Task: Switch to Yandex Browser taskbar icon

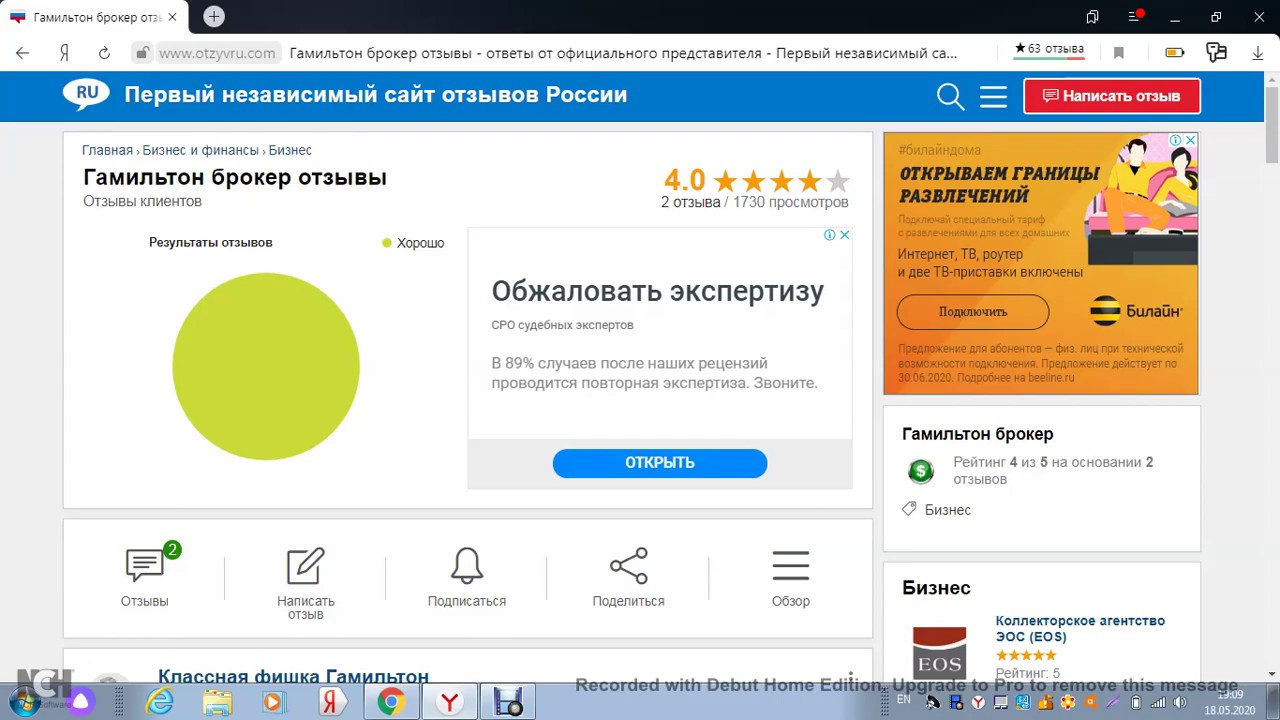Action: click(x=450, y=702)
